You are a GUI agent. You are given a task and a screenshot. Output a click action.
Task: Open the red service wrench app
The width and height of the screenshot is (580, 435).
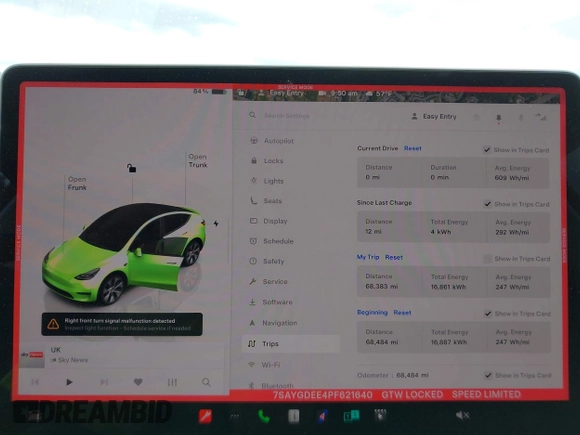[205, 416]
